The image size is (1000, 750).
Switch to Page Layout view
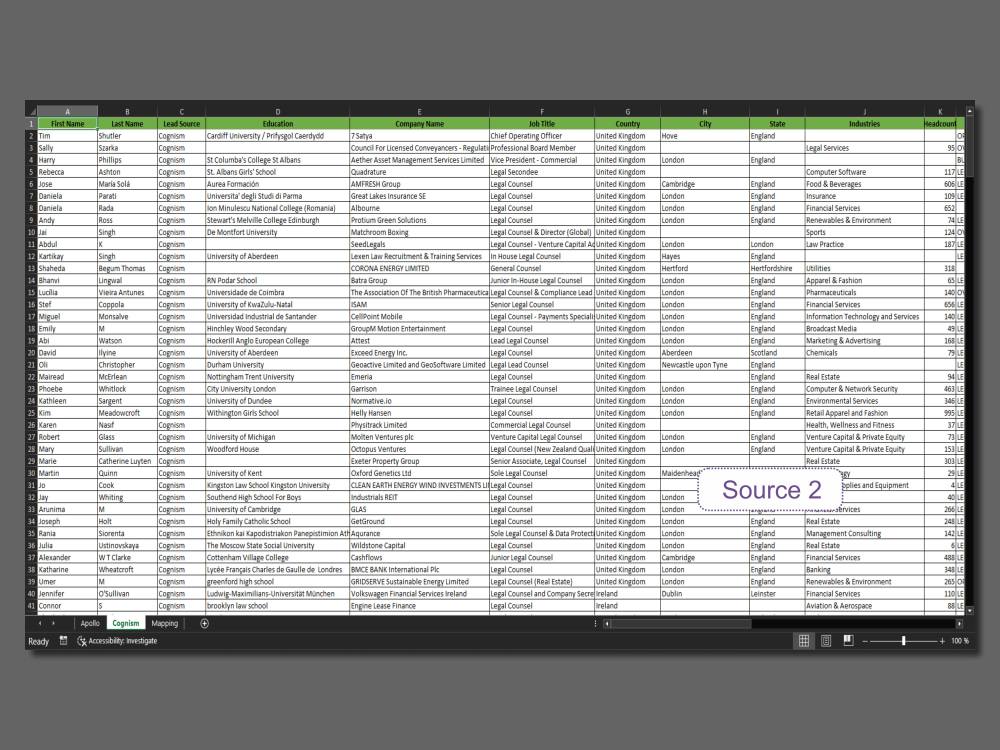(x=825, y=640)
